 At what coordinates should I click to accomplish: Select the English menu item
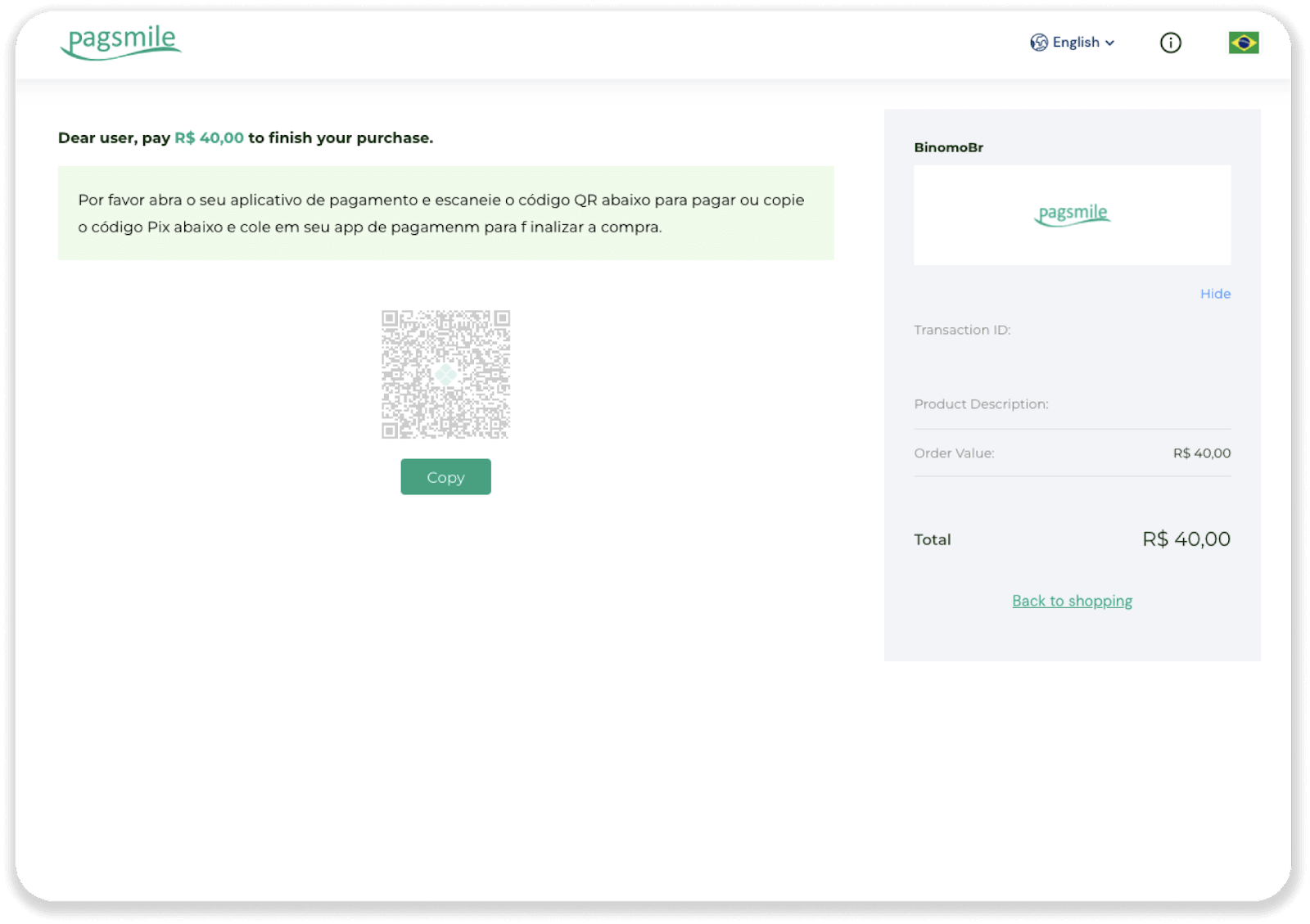(1075, 43)
